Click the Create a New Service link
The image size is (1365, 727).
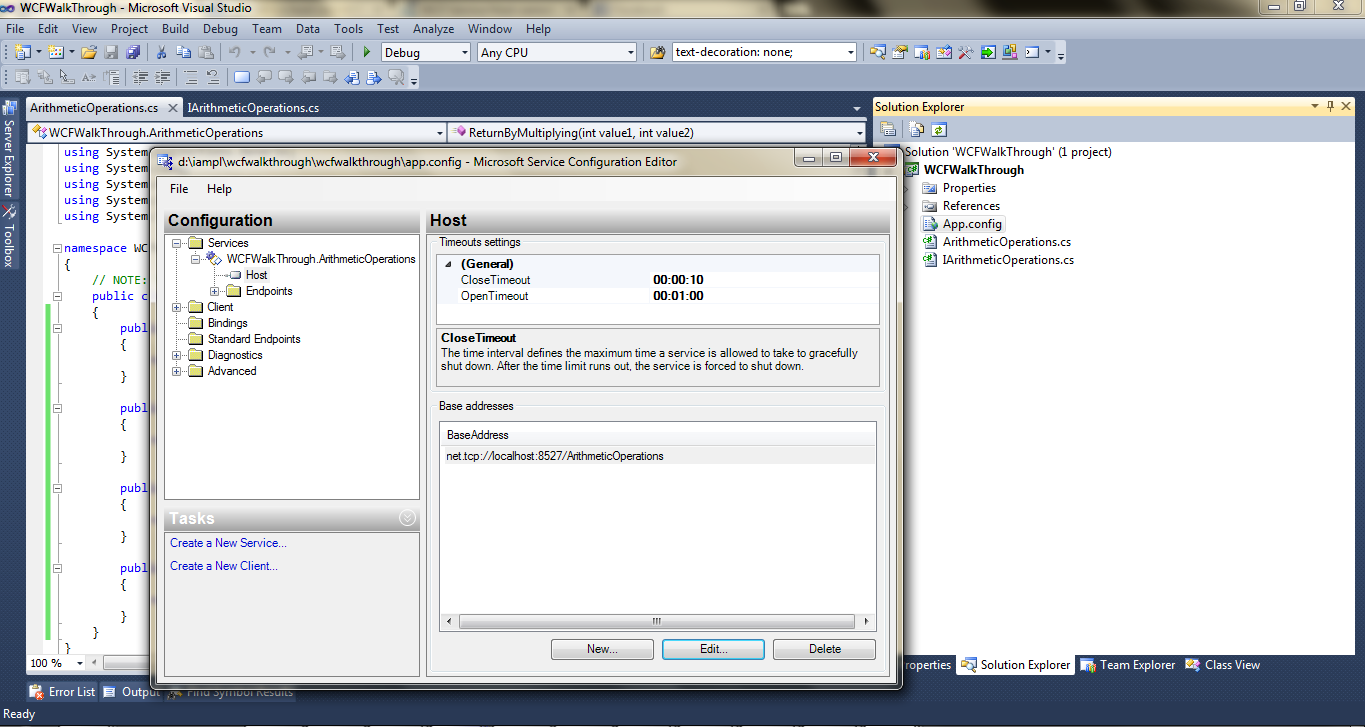228,543
